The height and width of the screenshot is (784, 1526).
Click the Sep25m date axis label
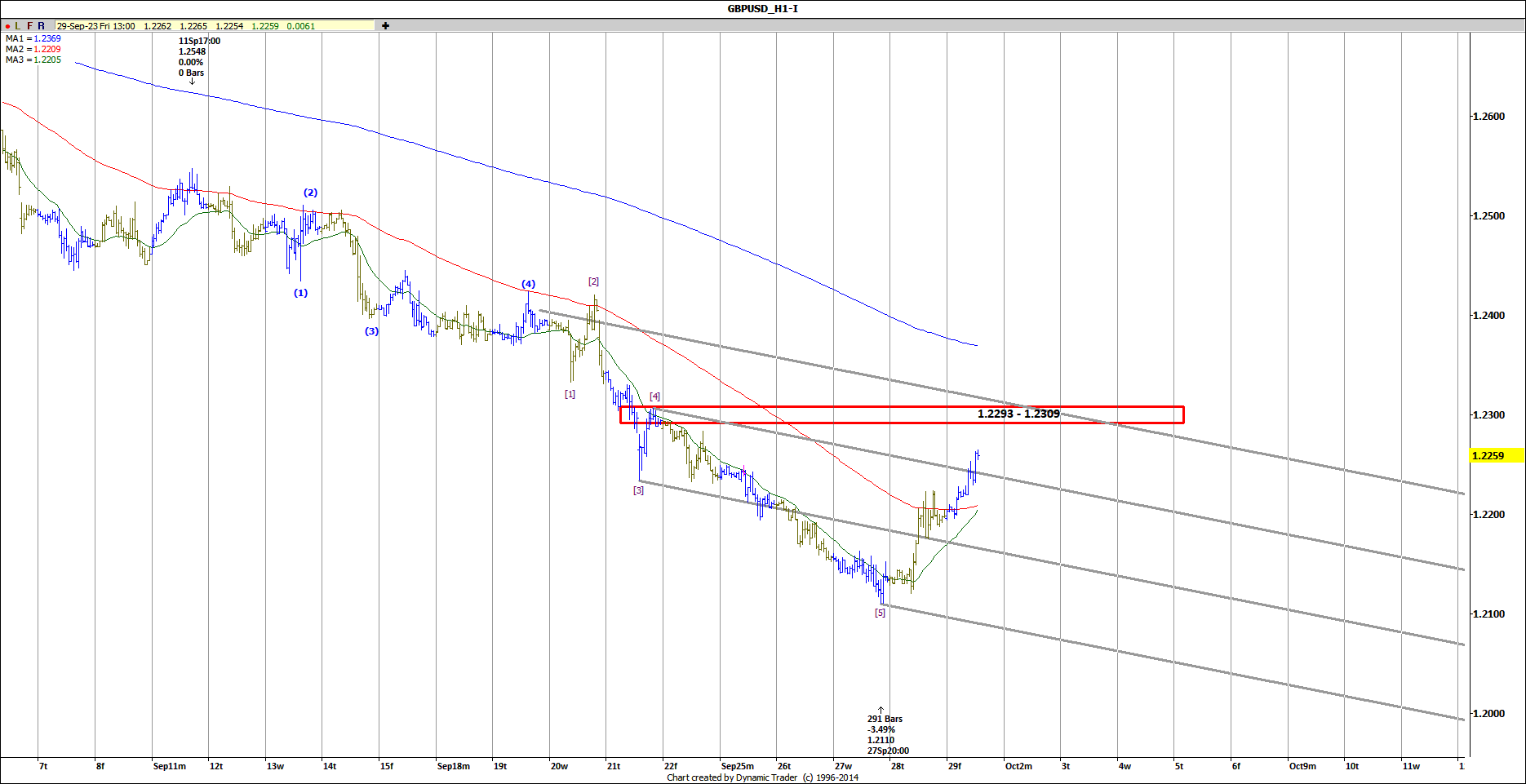(x=738, y=766)
